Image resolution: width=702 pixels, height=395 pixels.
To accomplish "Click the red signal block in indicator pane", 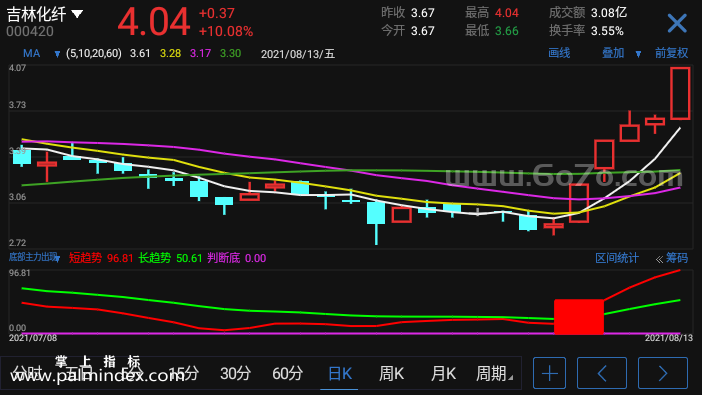I will [x=579, y=317].
